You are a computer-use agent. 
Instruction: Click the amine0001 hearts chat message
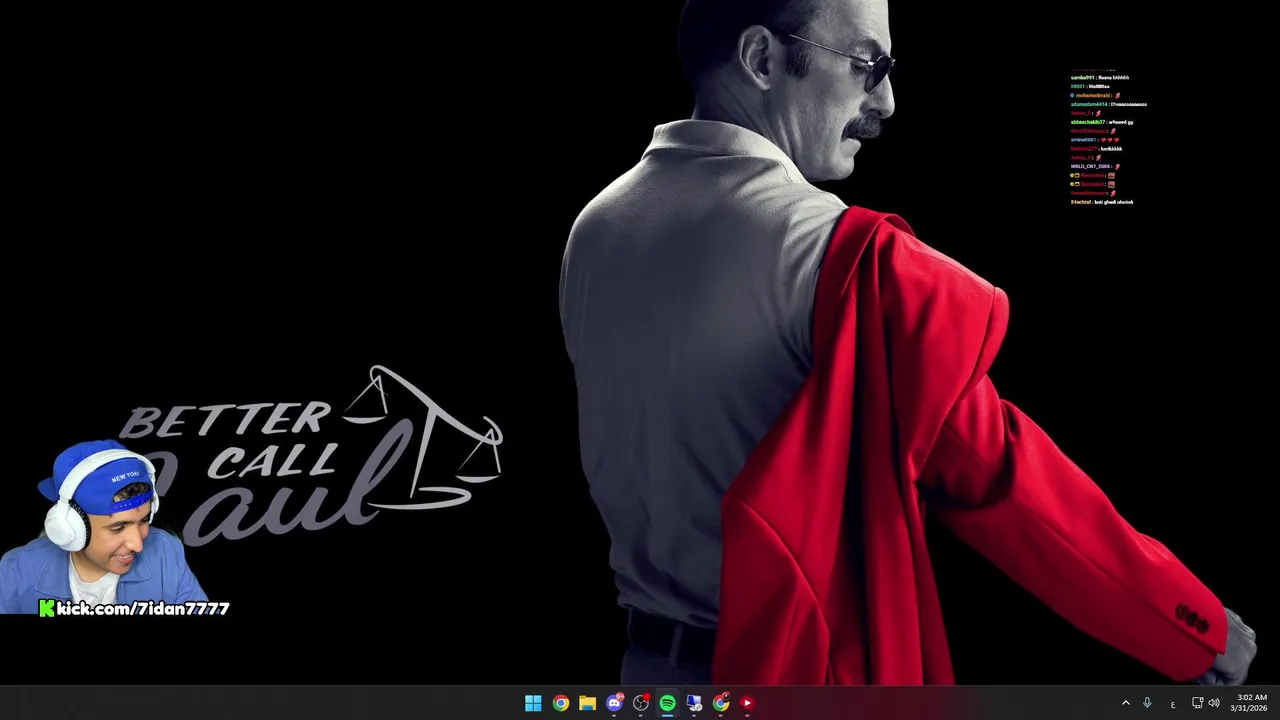point(1094,140)
